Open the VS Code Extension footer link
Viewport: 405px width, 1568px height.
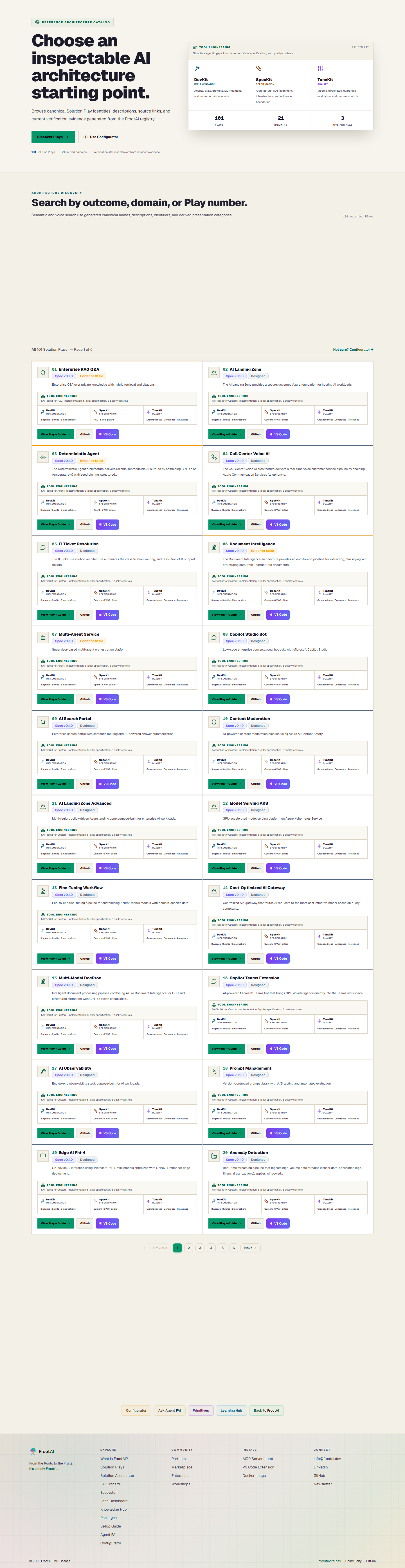click(258, 1467)
